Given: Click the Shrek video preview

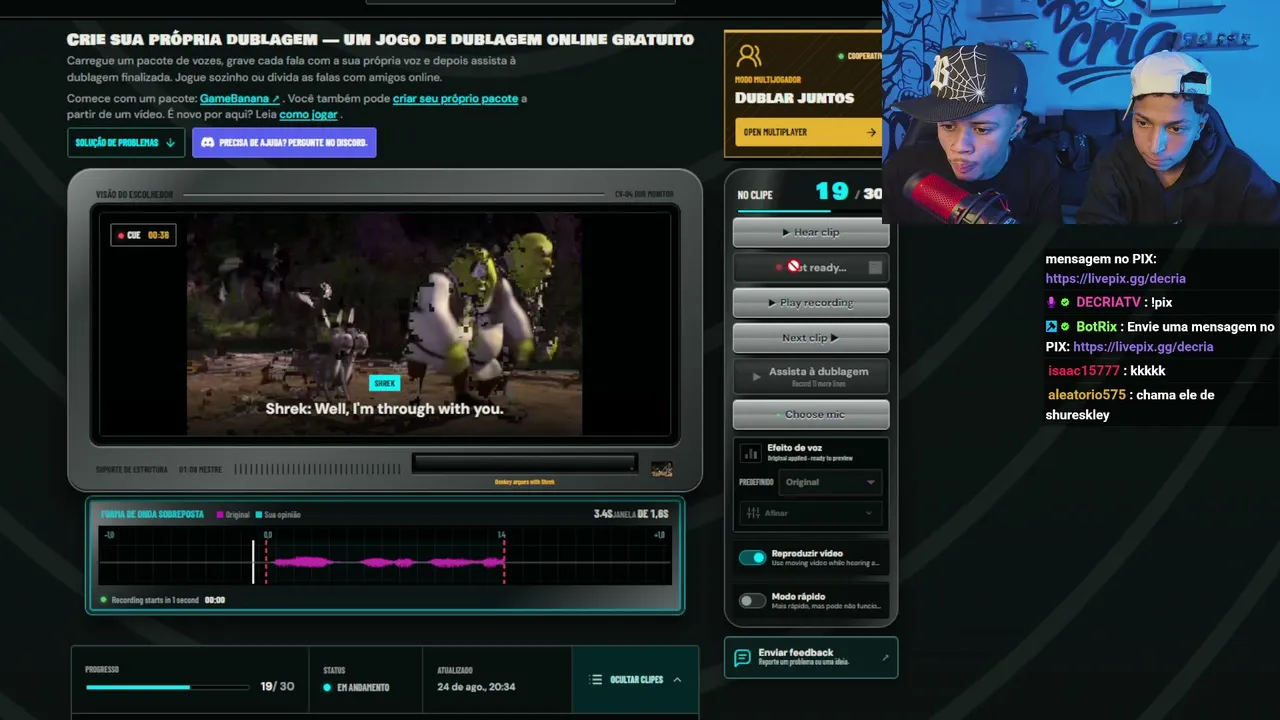Looking at the screenshot, I should tap(385, 323).
